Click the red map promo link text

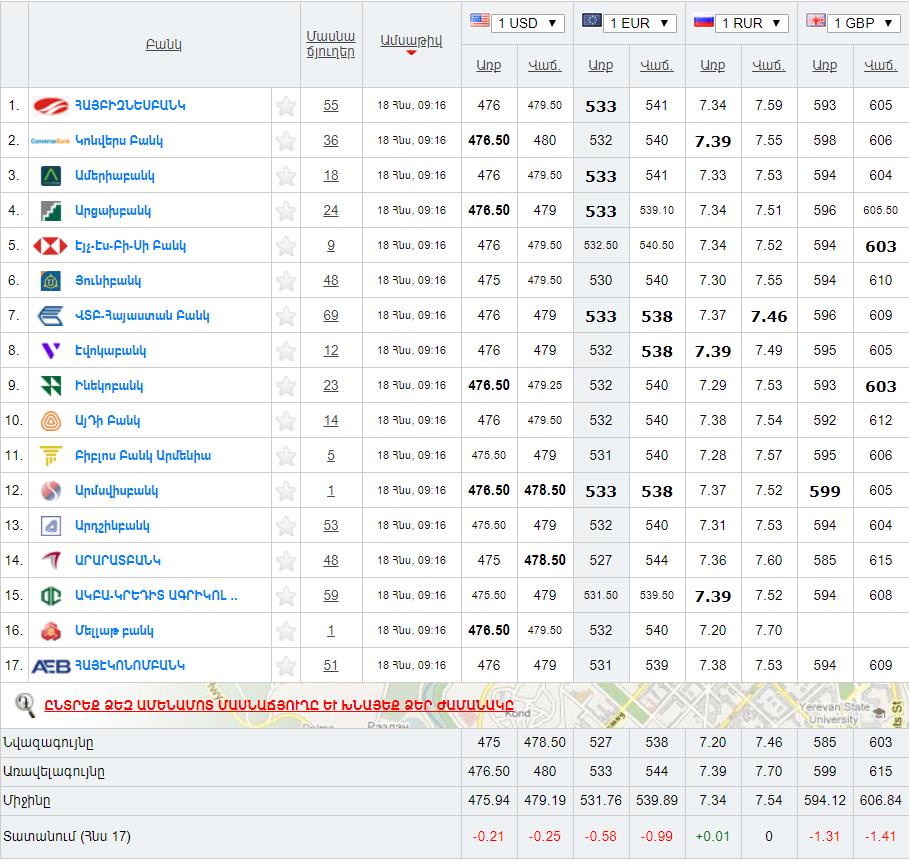tap(278, 705)
